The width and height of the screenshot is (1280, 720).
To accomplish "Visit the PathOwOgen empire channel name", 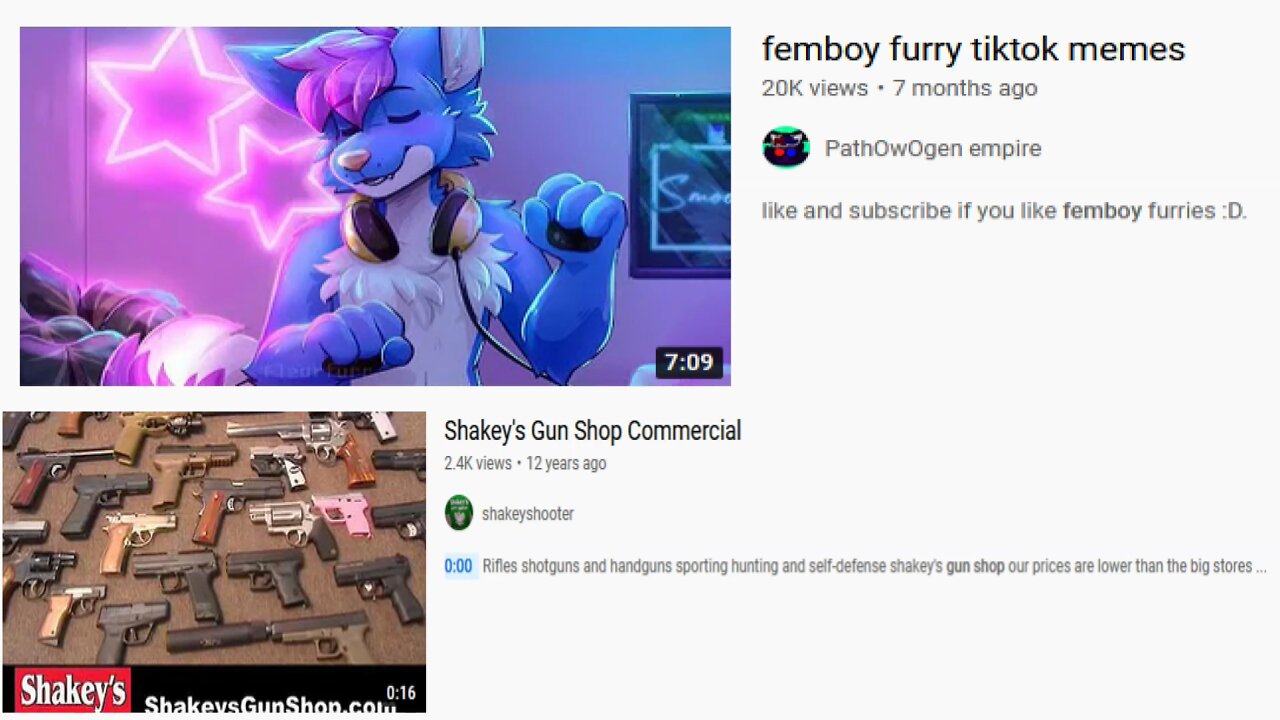I will [933, 148].
